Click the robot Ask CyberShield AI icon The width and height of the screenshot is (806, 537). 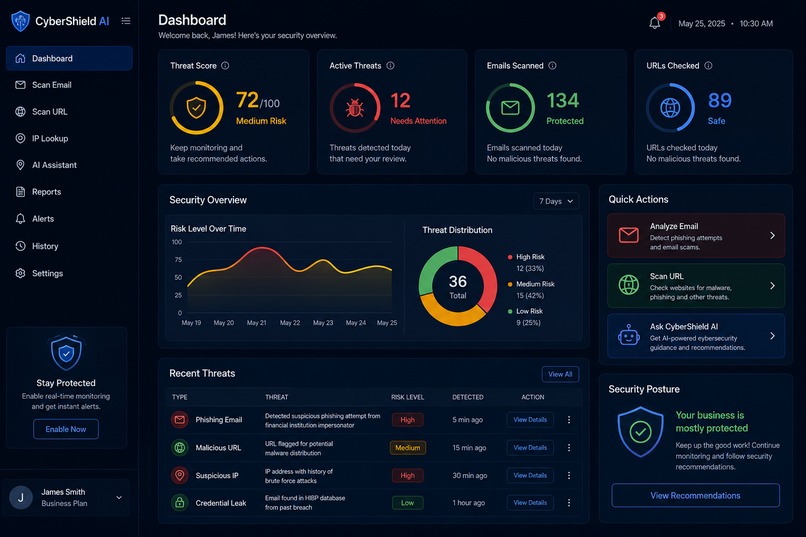click(x=629, y=336)
